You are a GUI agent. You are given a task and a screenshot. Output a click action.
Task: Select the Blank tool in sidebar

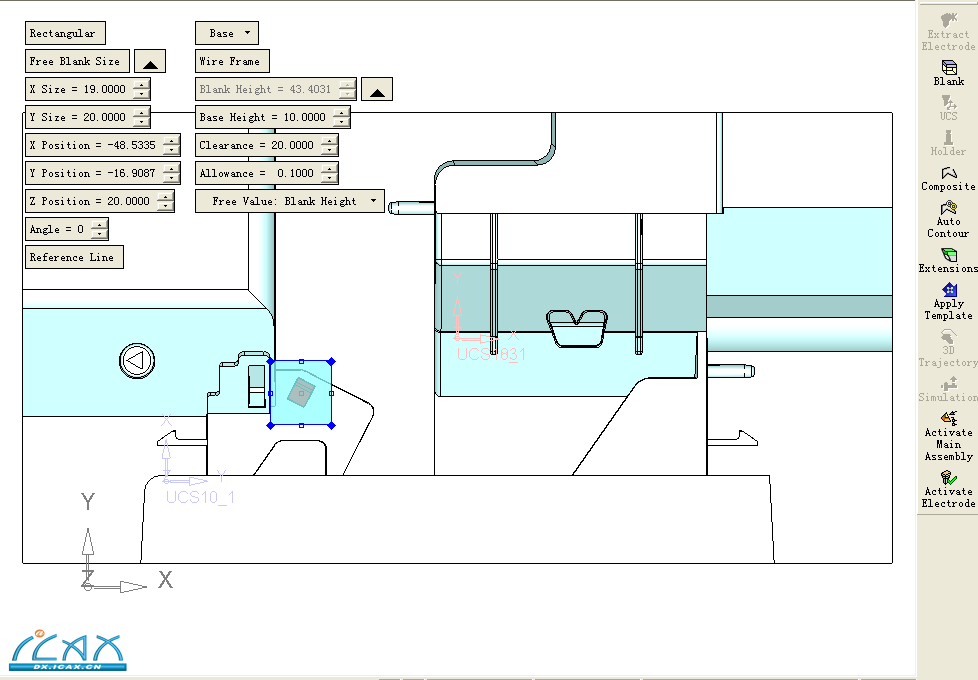pyautogui.click(x=949, y=67)
